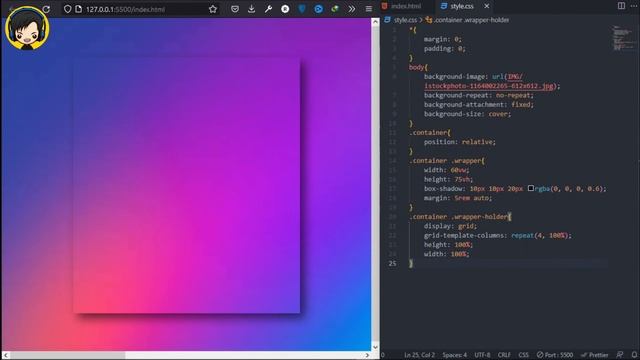This screenshot has width=640, height=360.
Task: Click line number 25 in the gutter
Action: coord(392,264)
